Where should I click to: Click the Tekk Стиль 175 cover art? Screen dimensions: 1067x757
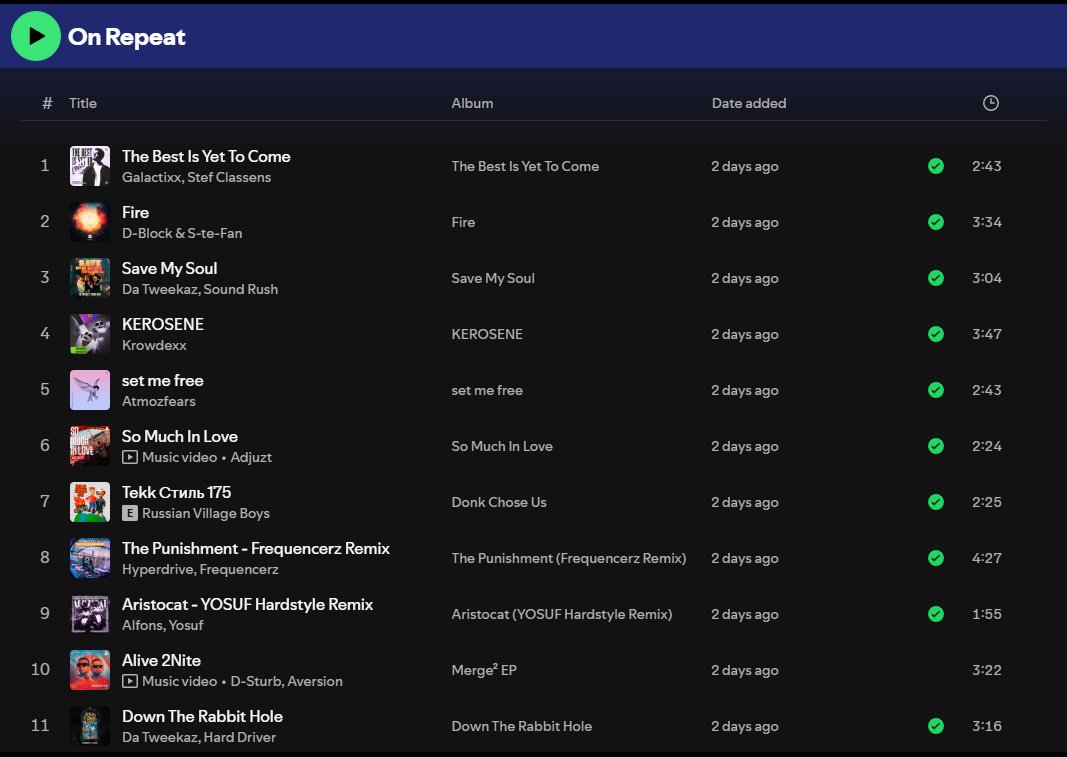click(x=90, y=502)
